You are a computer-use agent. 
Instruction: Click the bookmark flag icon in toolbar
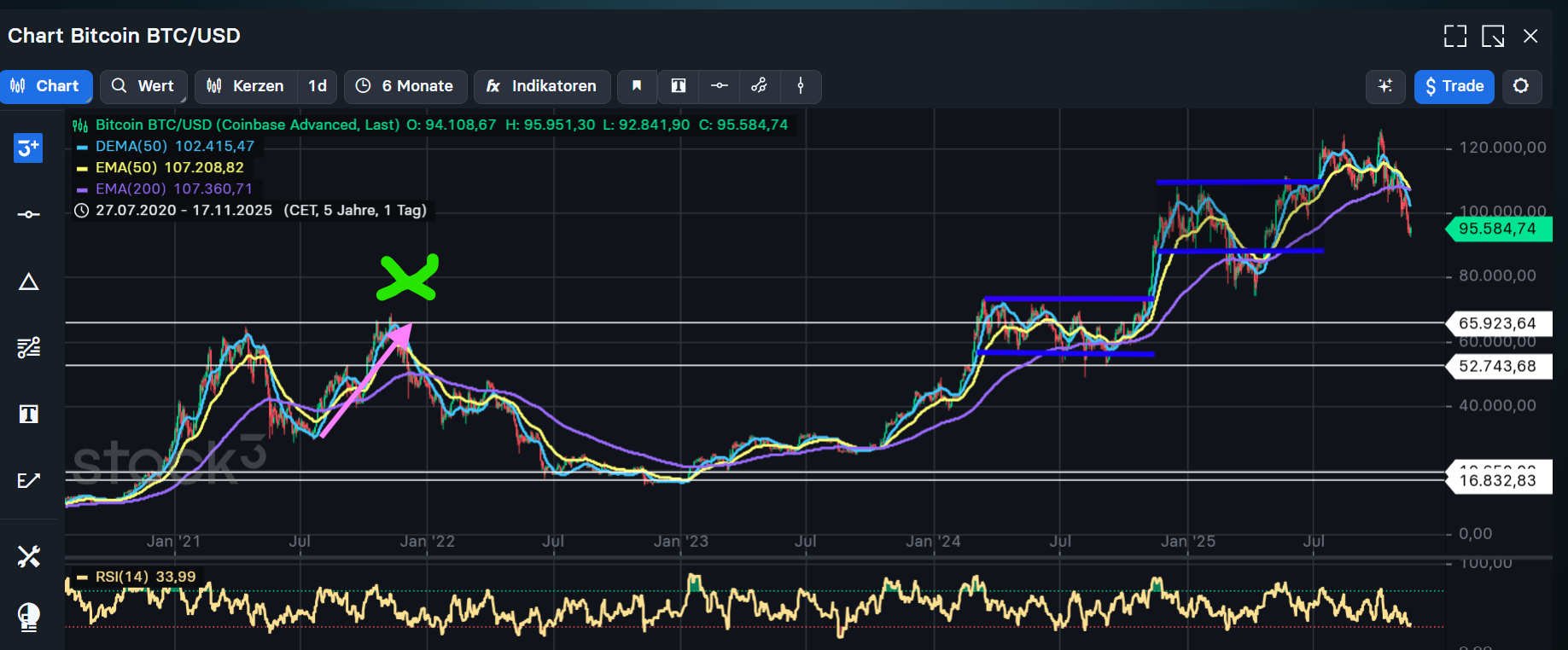click(637, 86)
